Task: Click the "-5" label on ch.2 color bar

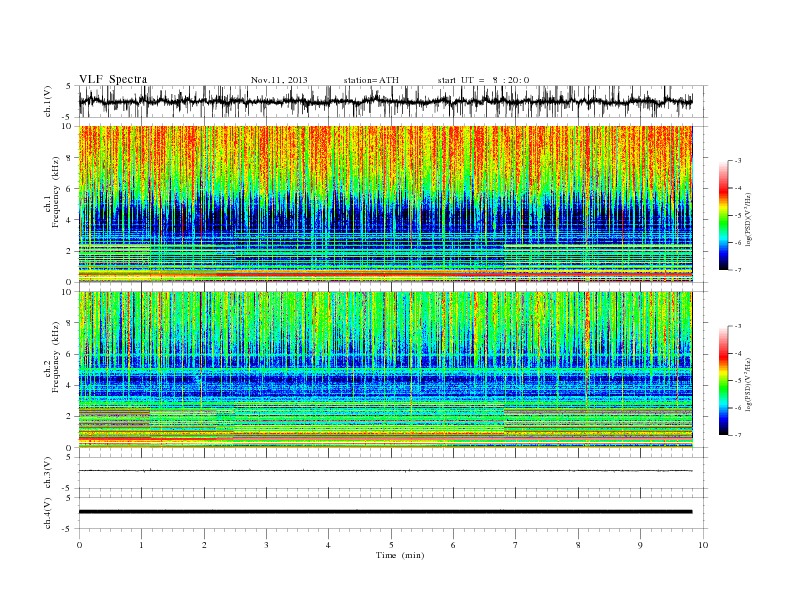Action: click(738, 380)
